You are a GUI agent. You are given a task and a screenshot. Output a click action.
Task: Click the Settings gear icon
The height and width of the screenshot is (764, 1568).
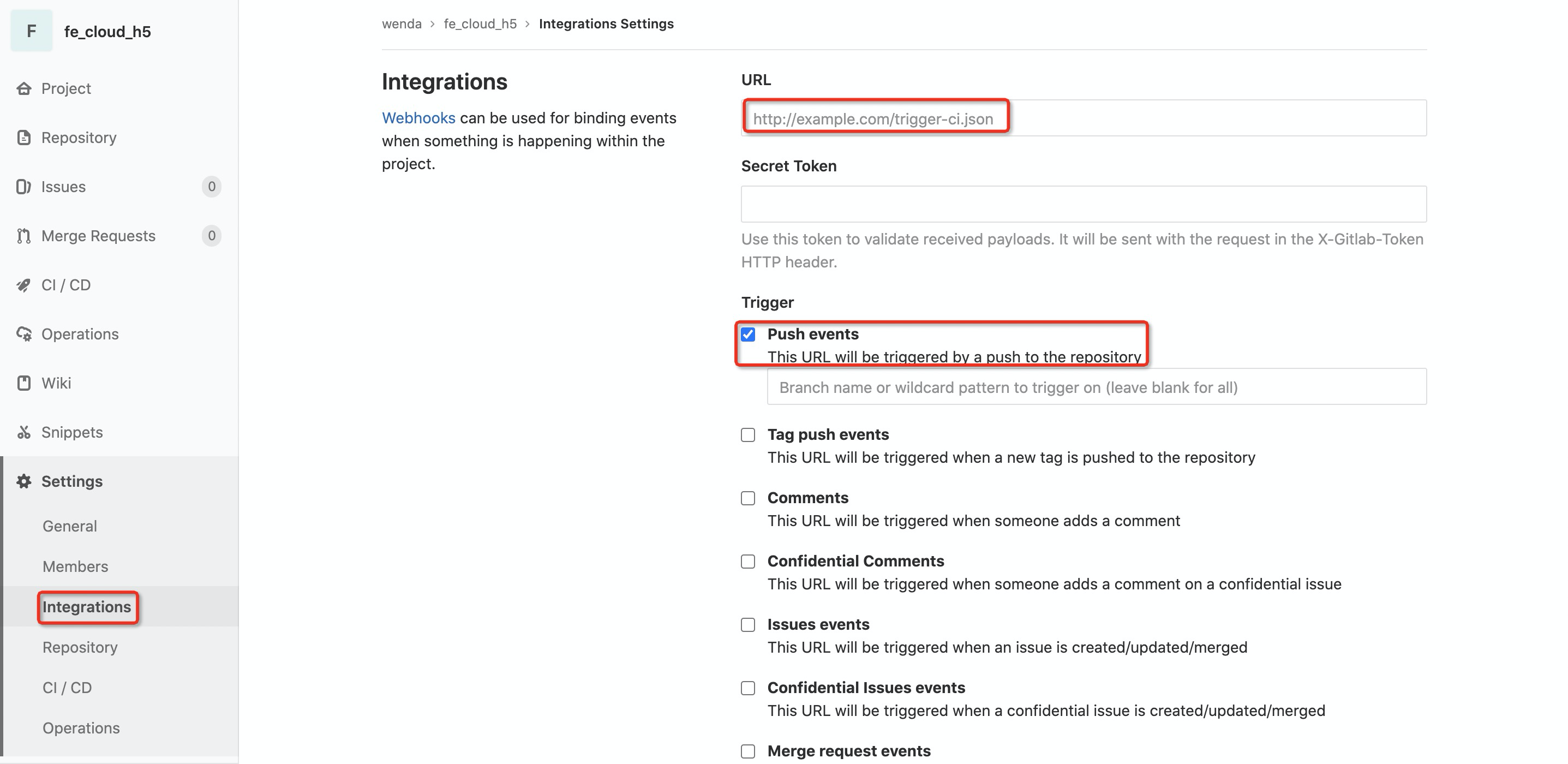click(x=24, y=481)
